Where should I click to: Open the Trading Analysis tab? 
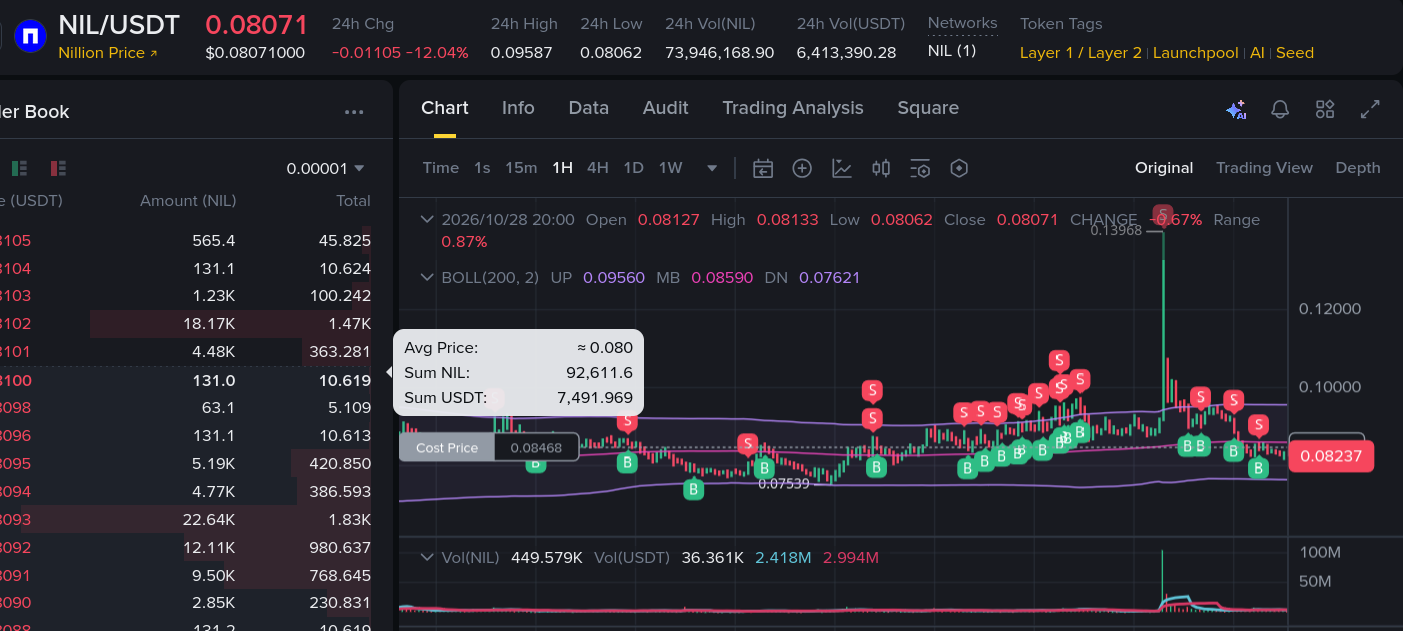pyautogui.click(x=793, y=108)
